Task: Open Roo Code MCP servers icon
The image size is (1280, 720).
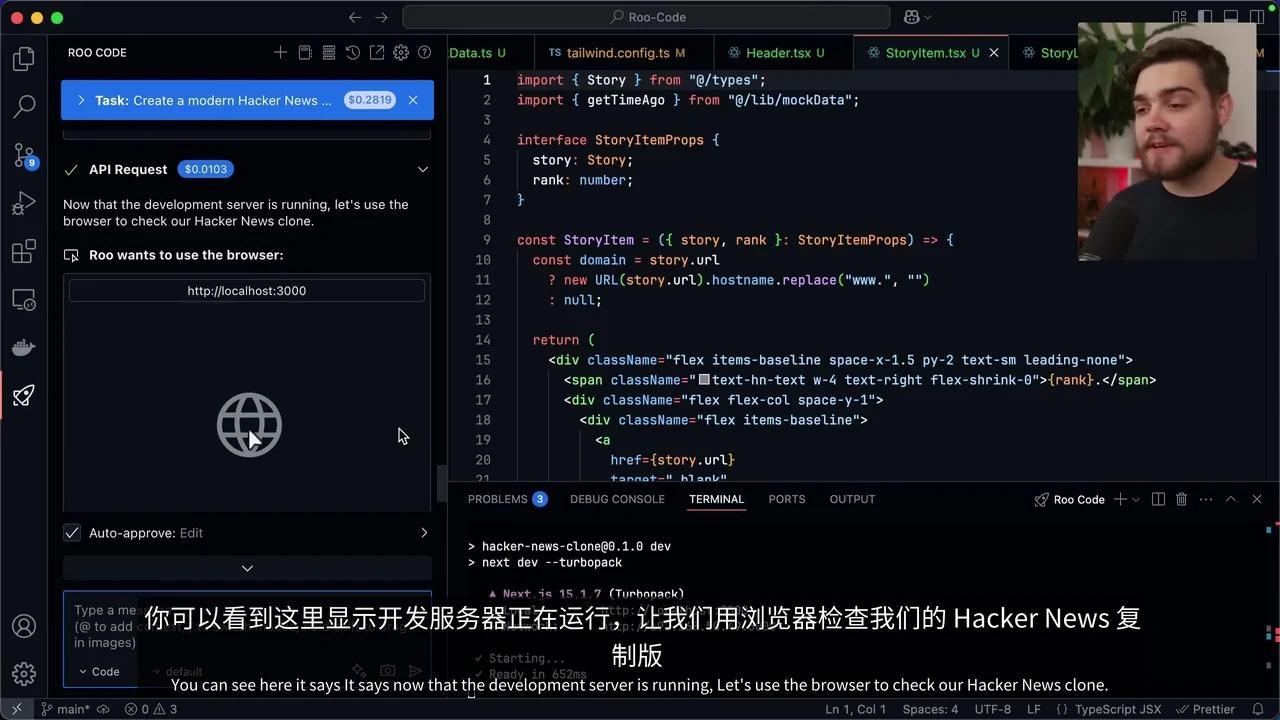Action: pos(329,52)
